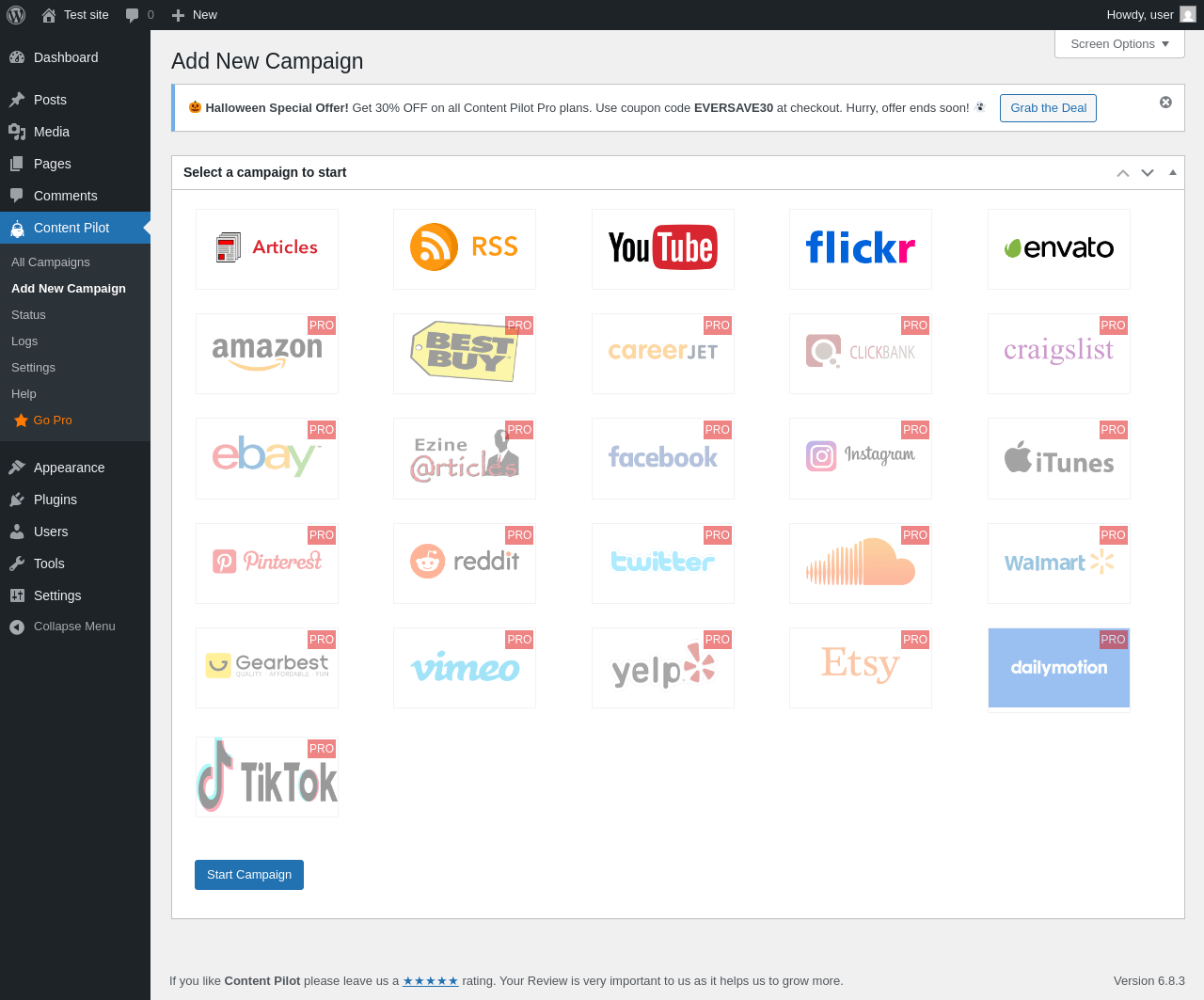Open the Help submenu link
This screenshot has width=1204, height=1000.
[x=75, y=394]
